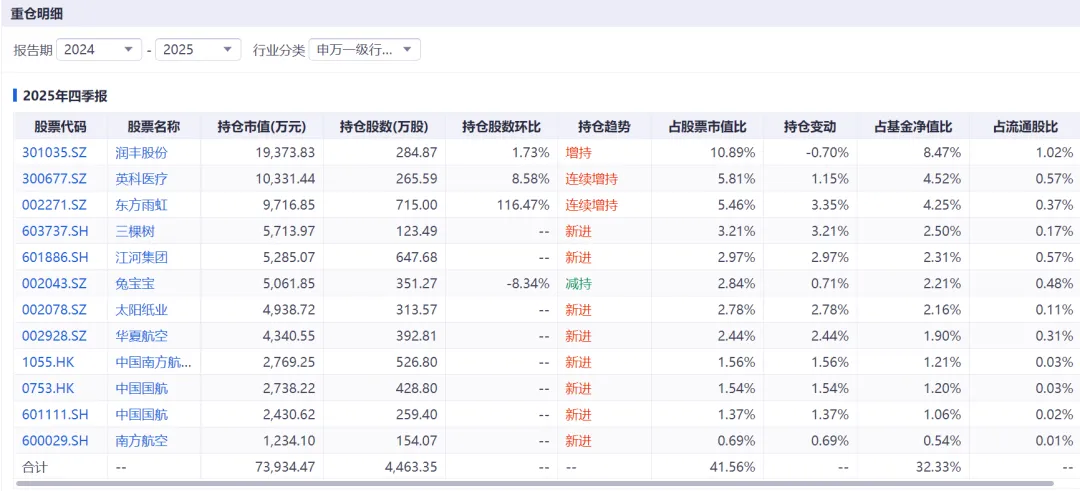
Task: Select the 73,934.47 total market value
Action: pos(285,467)
